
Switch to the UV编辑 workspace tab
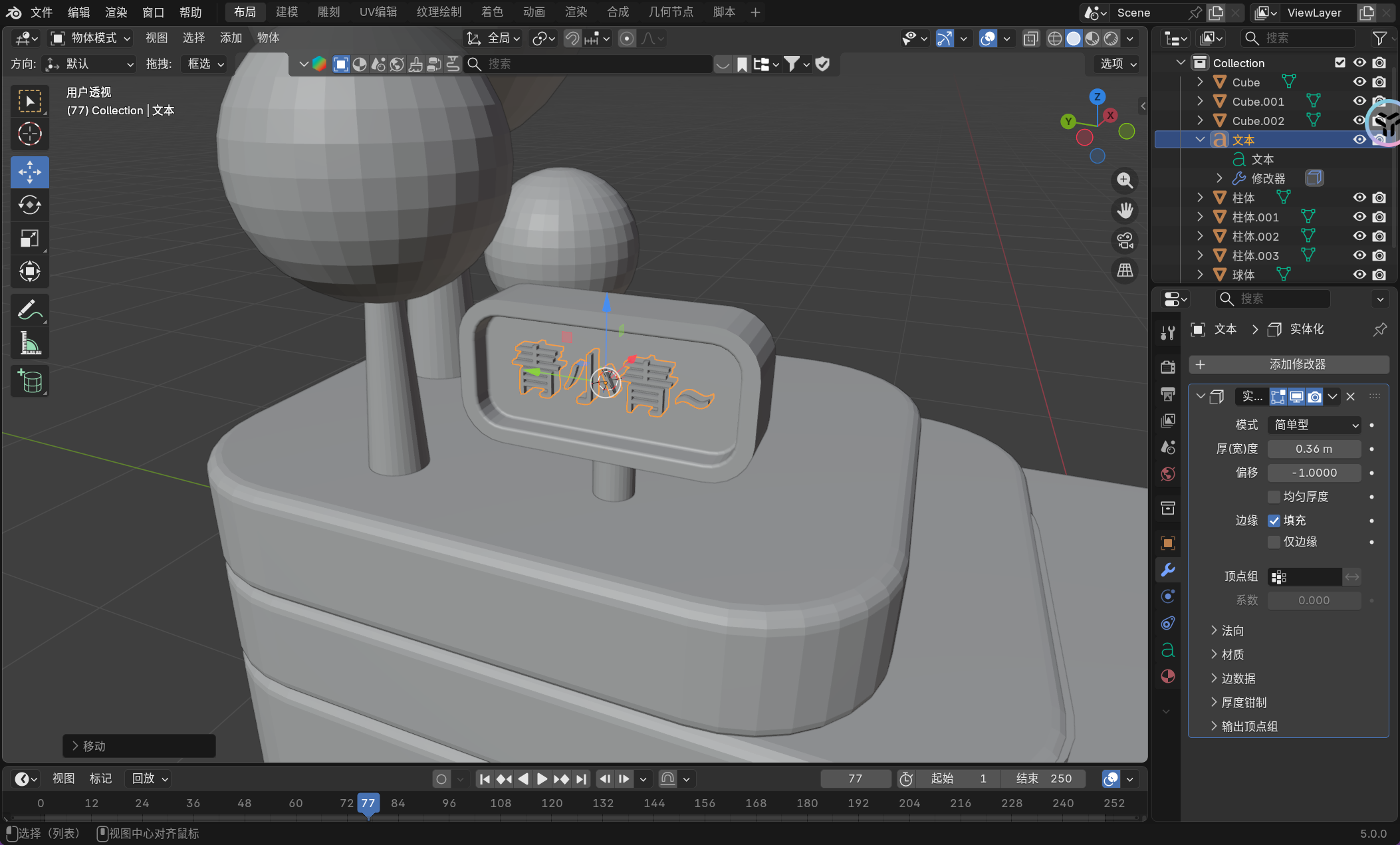[x=378, y=12]
